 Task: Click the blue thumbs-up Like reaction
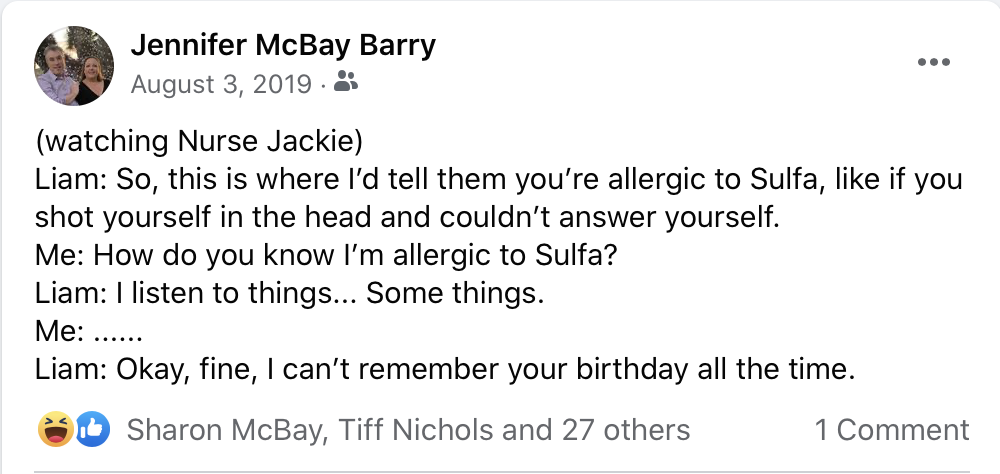click(x=92, y=429)
